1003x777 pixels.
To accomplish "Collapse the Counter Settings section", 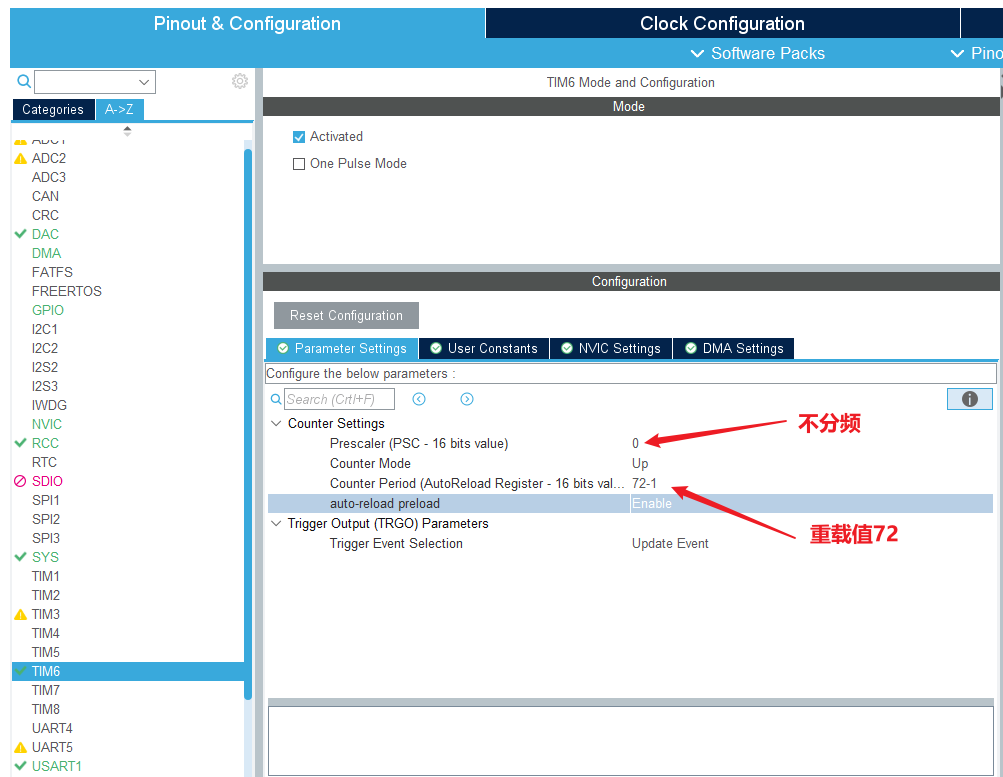I will coord(276,423).
